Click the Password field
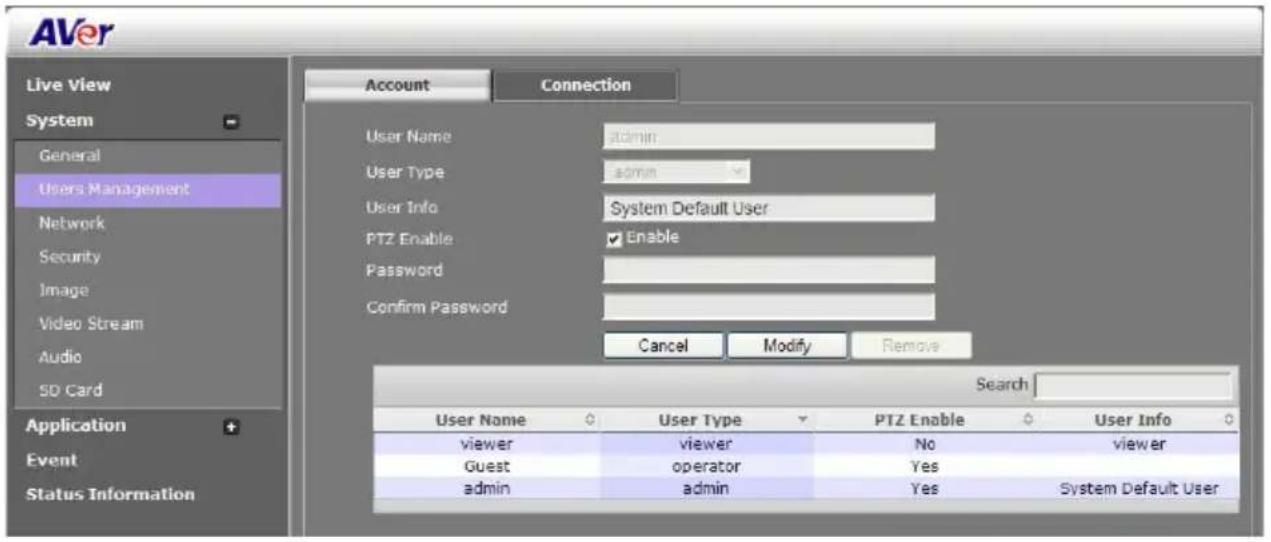 768,270
